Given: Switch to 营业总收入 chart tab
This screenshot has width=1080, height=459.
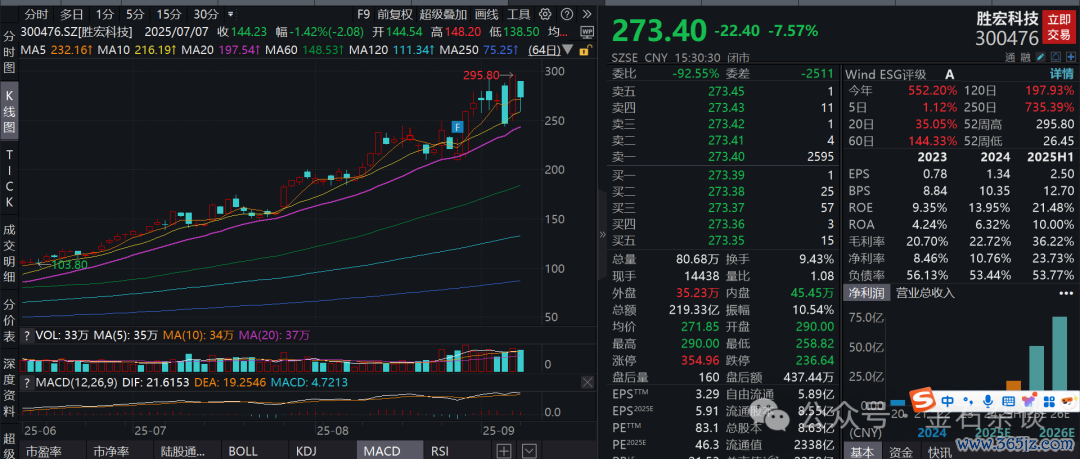Looking at the screenshot, I should (x=925, y=293).
